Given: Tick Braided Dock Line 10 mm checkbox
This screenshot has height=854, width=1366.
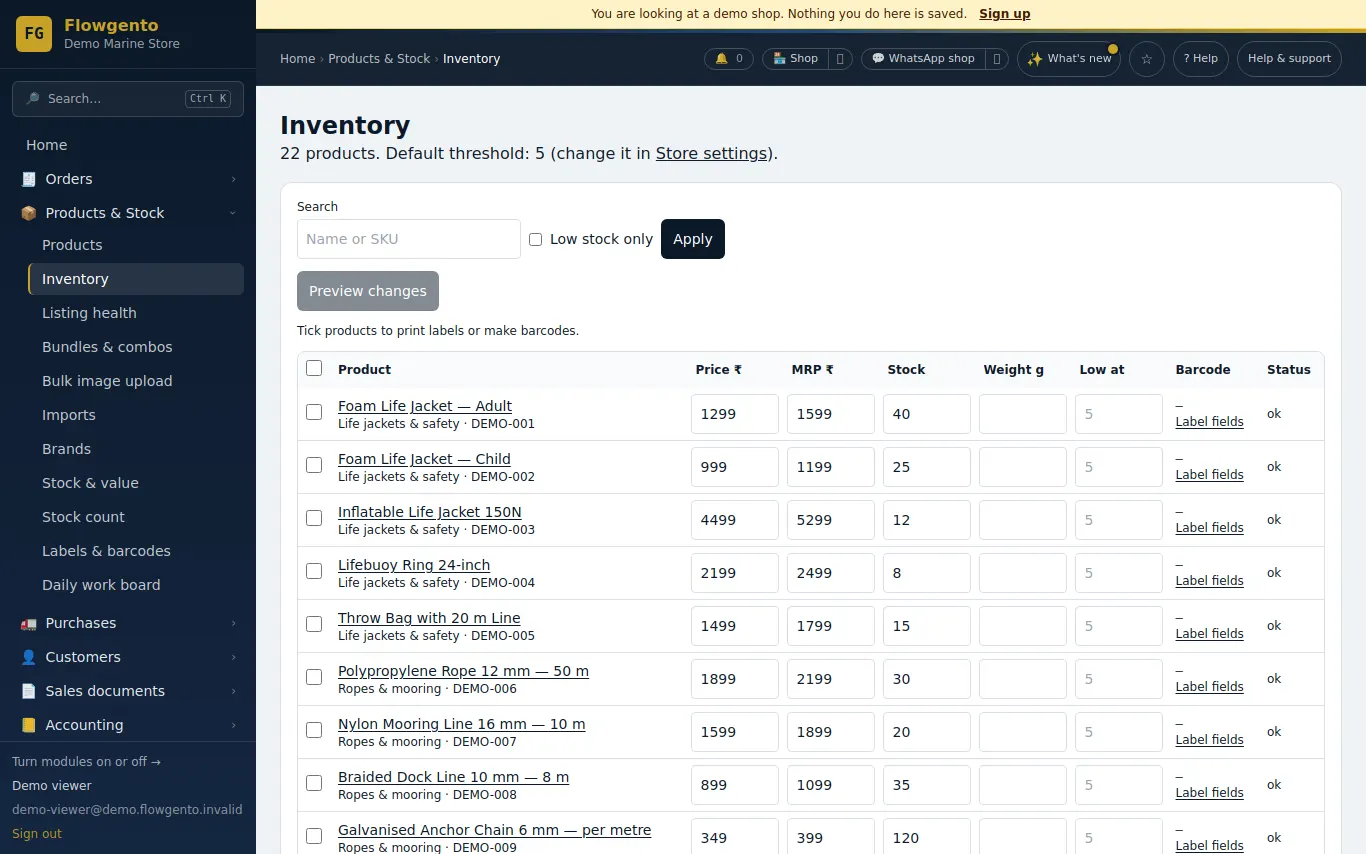Looking at the screenshot, I should point(314,783).
